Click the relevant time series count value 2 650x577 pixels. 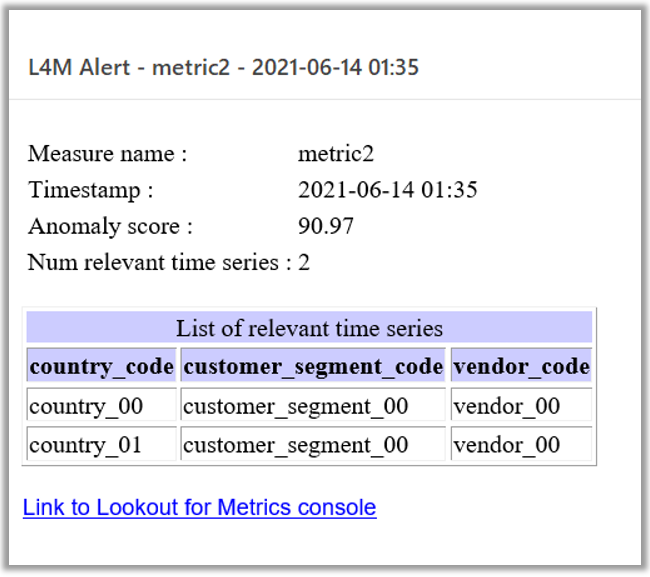tap(304, 262)
